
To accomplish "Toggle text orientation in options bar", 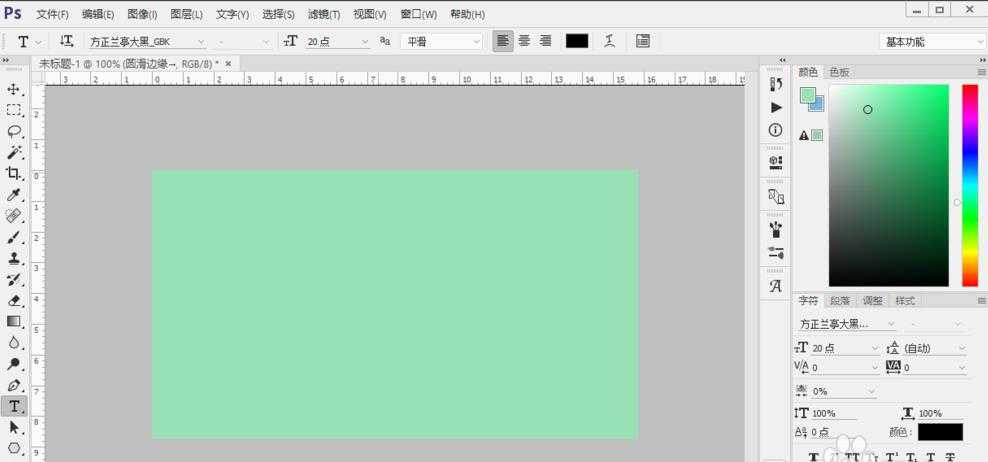I will 66,41.
